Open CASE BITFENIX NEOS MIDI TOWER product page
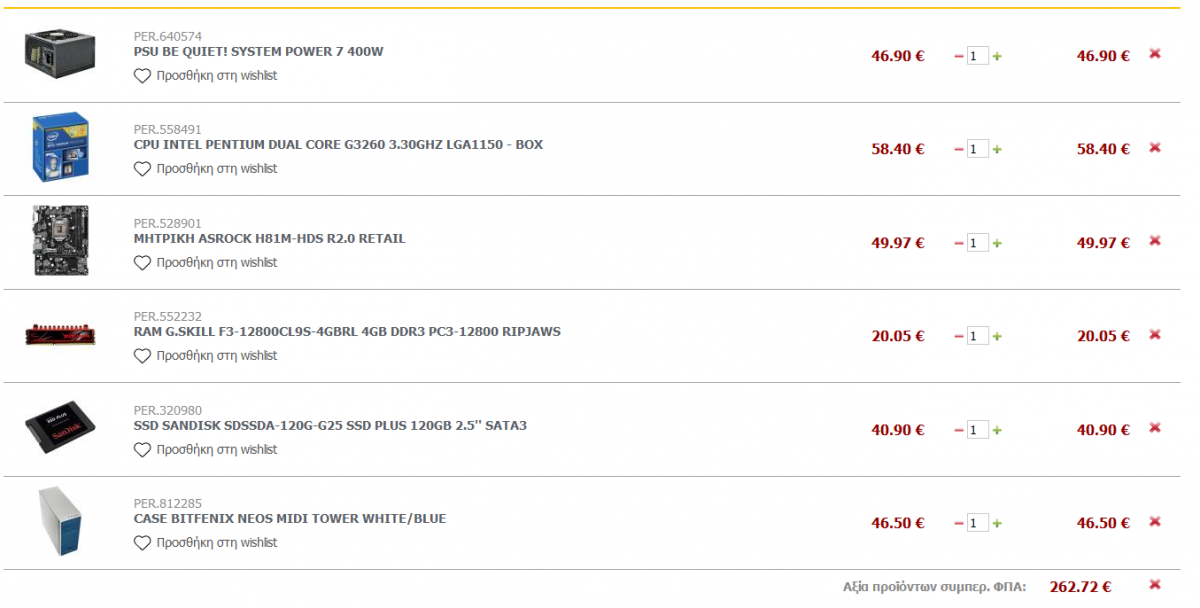Image resolution: width=1200 pixels, height=608 pixels. tap(290, 519)
